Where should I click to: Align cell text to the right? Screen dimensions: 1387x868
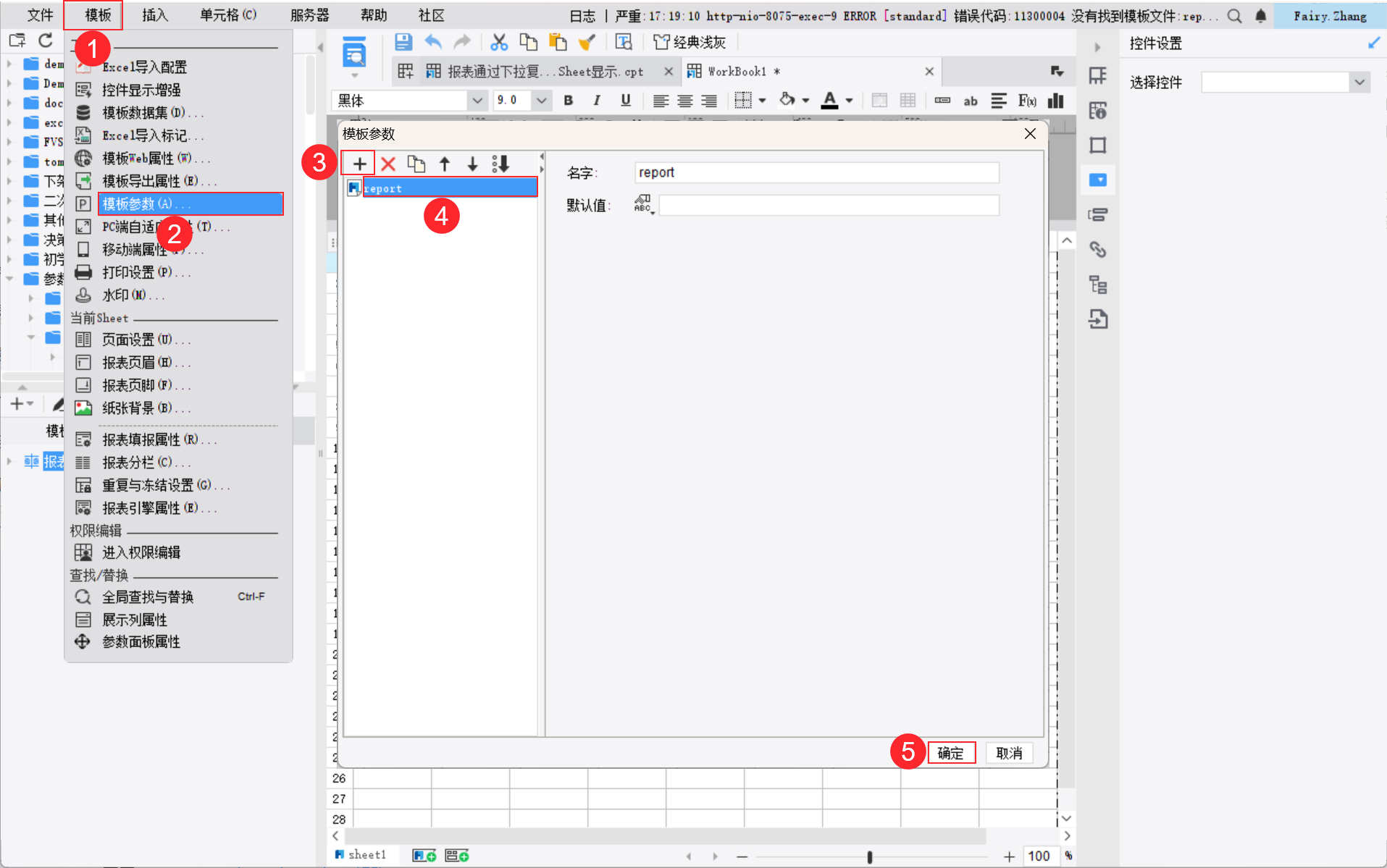pos(709,101)
